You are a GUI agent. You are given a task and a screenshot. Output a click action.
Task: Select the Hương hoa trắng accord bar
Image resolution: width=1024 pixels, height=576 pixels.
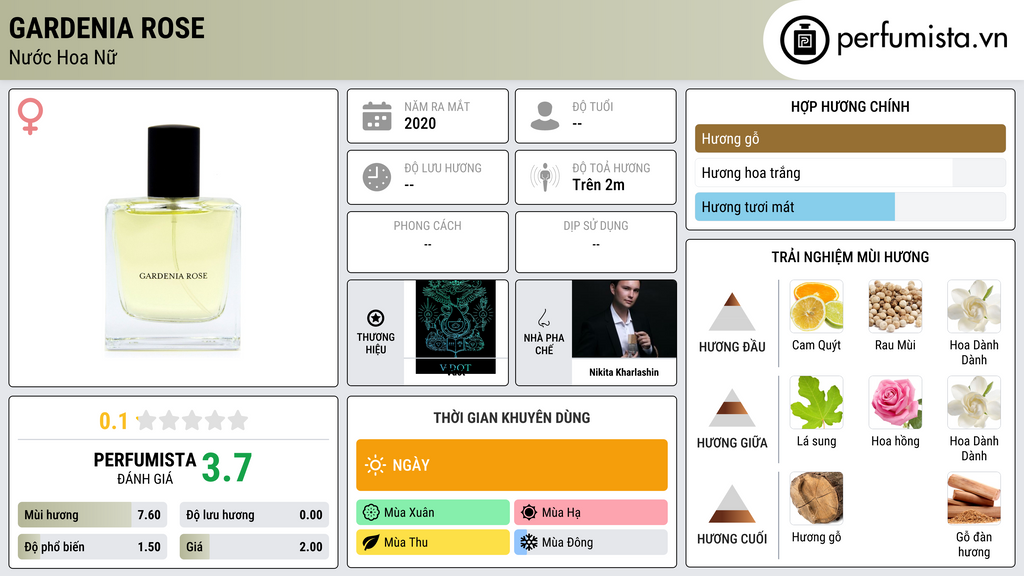pos(850,172)
